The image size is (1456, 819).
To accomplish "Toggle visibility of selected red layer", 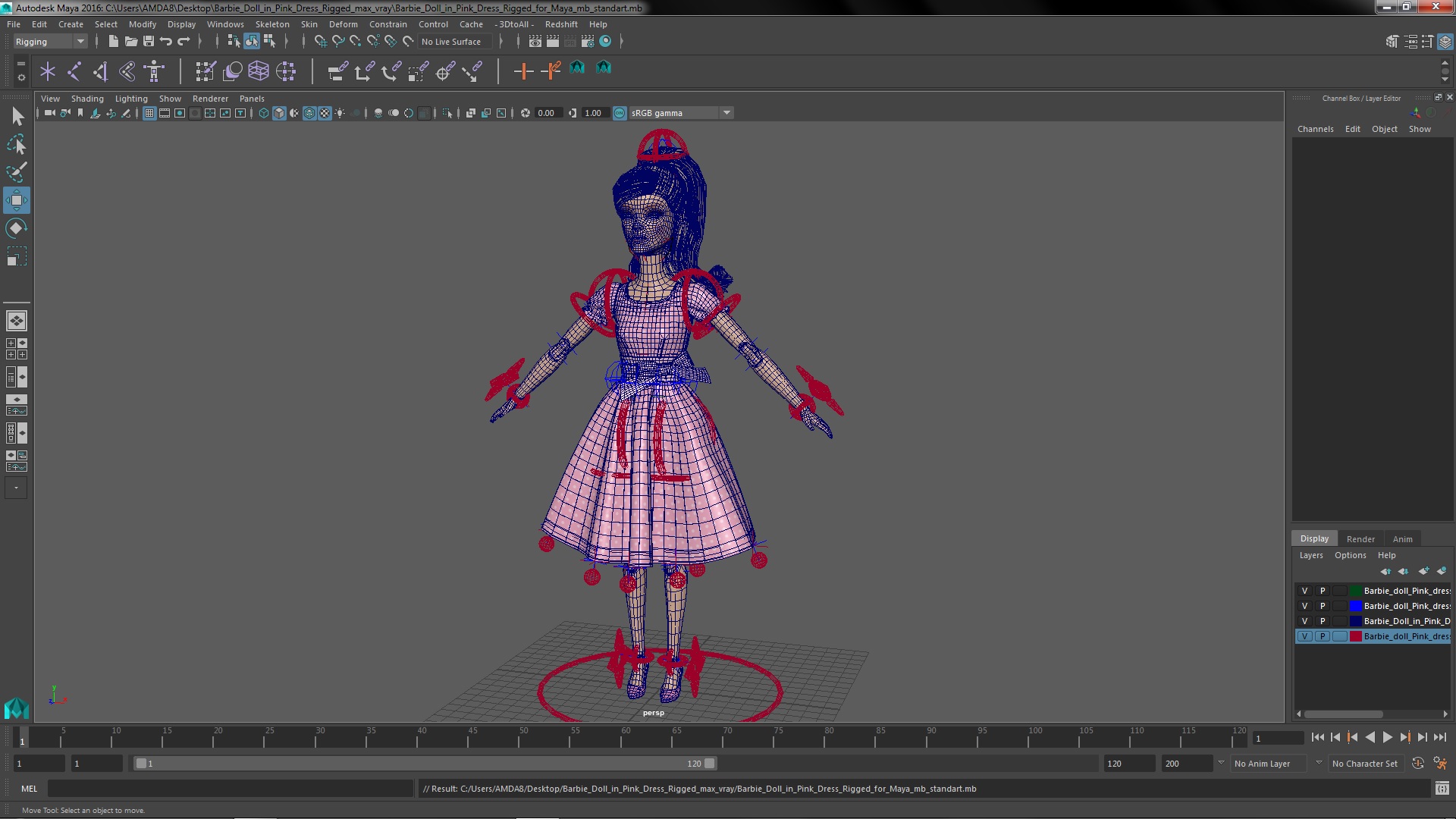I will pyautogui.click(x=1304, y=636).
